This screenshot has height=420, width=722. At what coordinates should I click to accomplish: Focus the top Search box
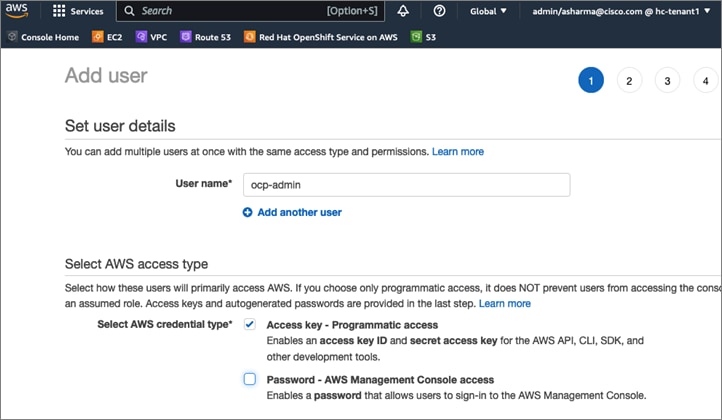pyautogui.click(x=250, y=11)
